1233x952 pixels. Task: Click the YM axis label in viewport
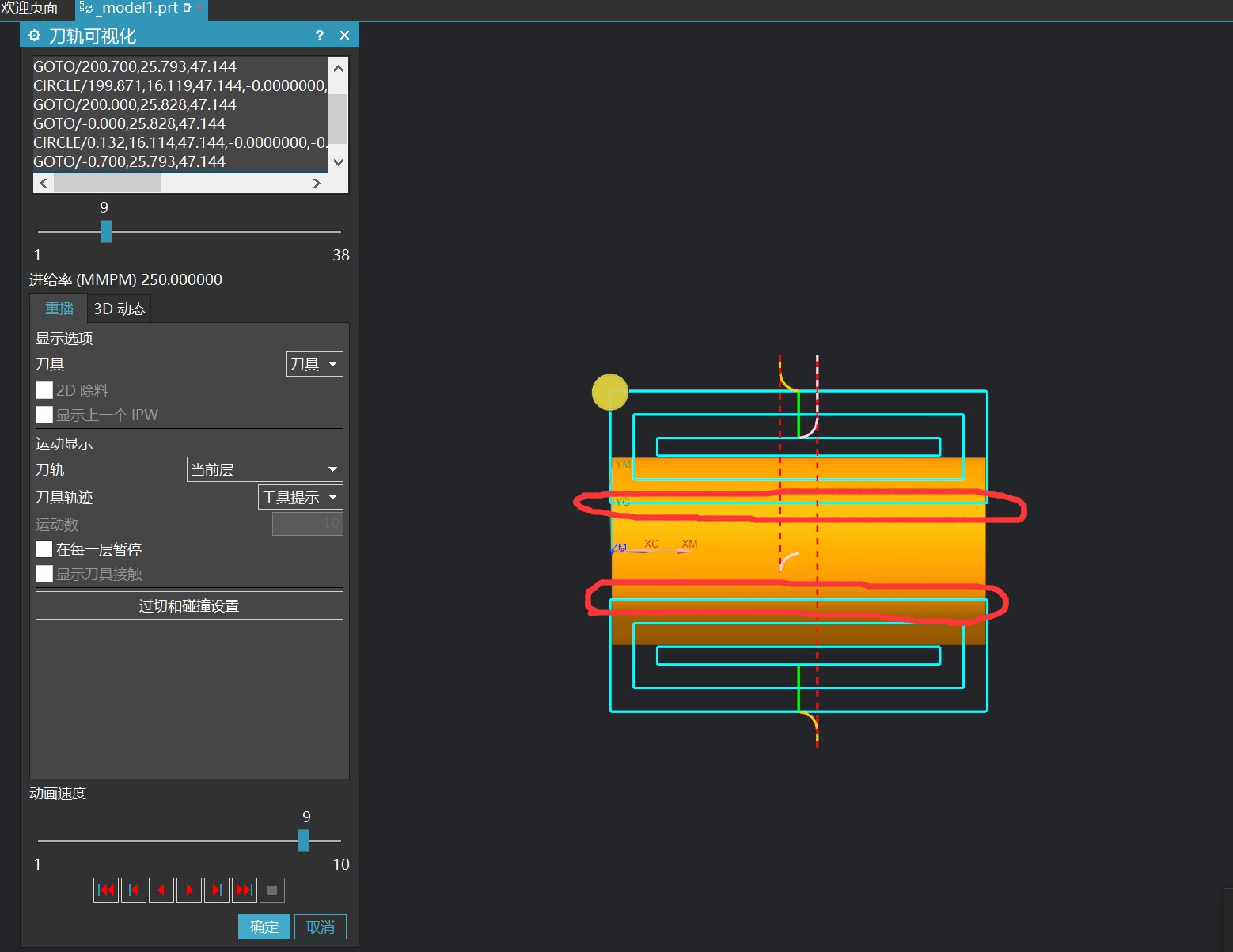coord(623,464)
